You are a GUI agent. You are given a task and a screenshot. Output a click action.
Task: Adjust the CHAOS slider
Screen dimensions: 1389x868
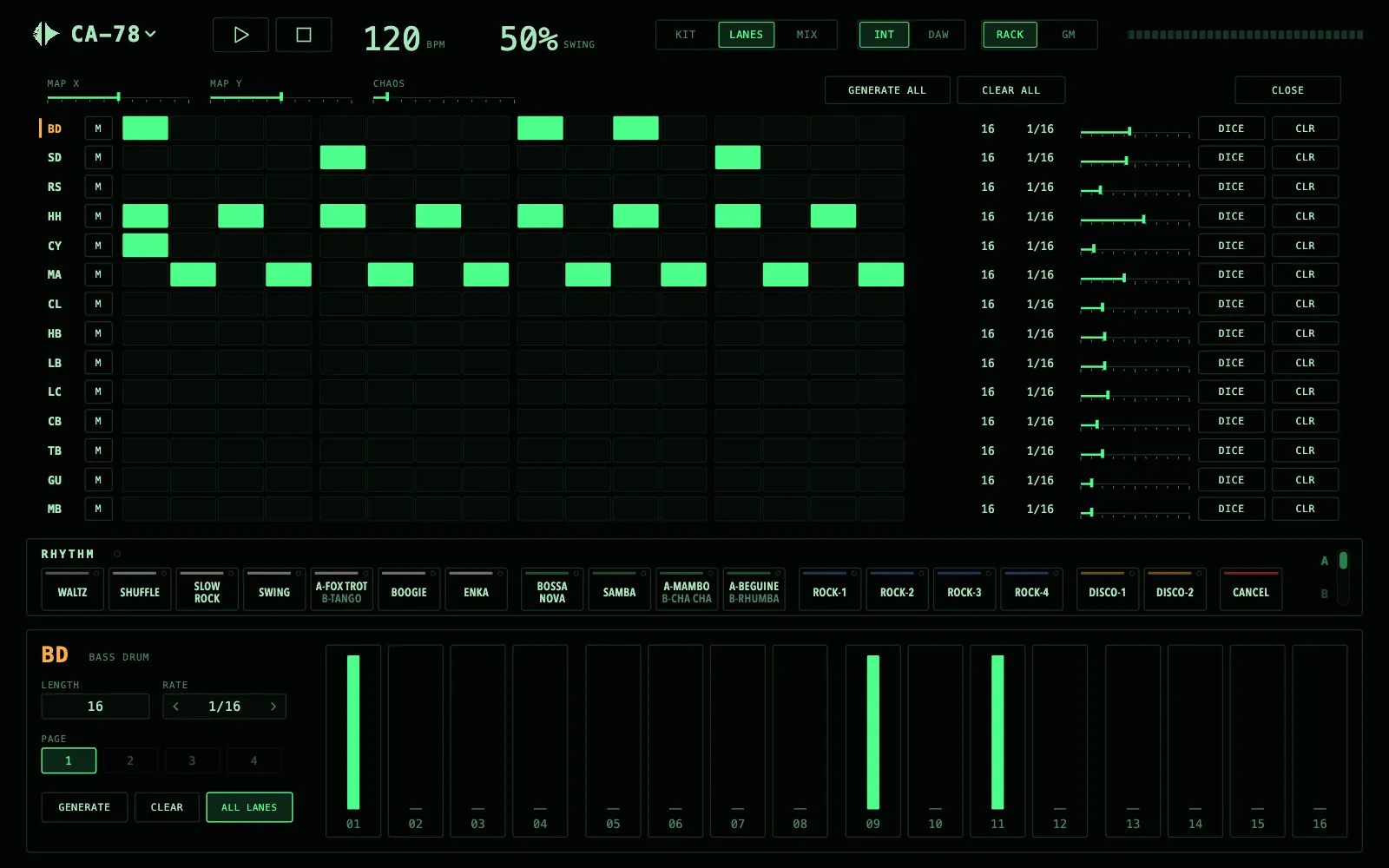443,97
